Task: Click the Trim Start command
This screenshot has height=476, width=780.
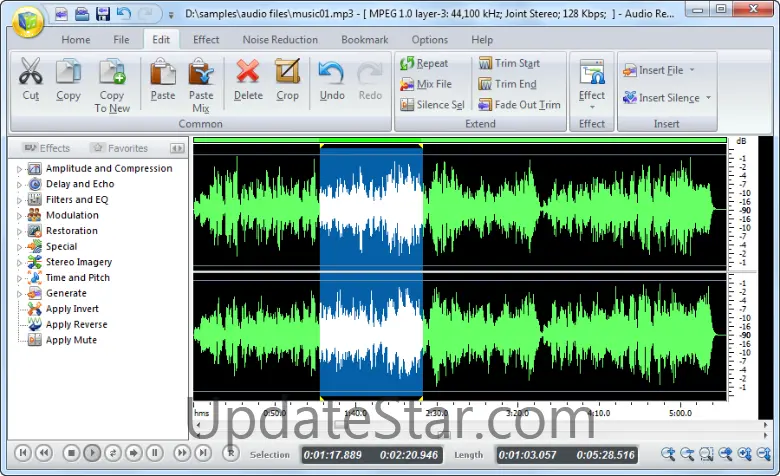Action: tap(509, 63)
